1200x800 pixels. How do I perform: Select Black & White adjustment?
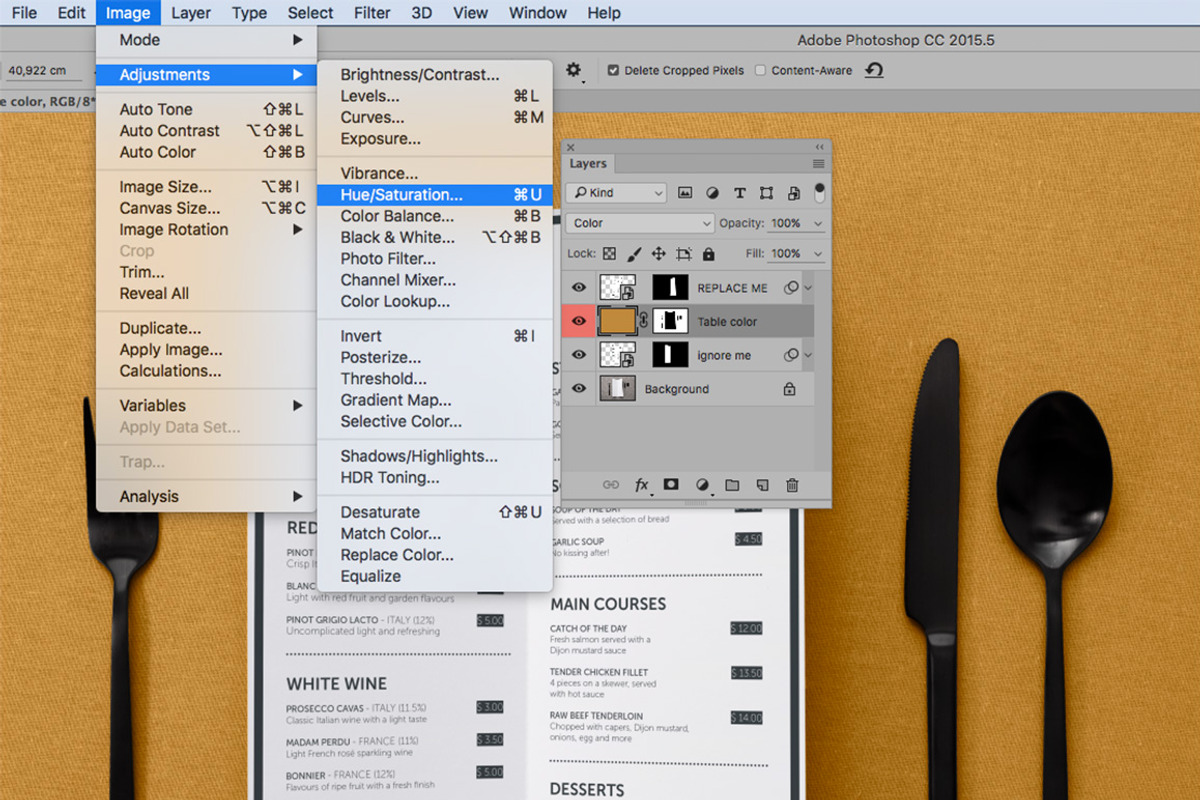point(435,237)
